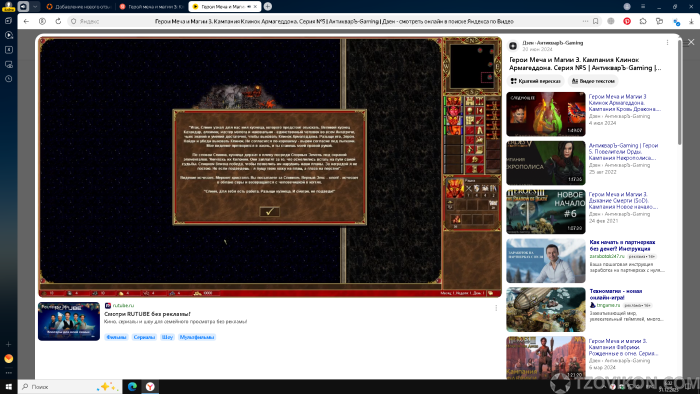Reload the page with the refresh icon
700x394 pixels.
point(58,21)
